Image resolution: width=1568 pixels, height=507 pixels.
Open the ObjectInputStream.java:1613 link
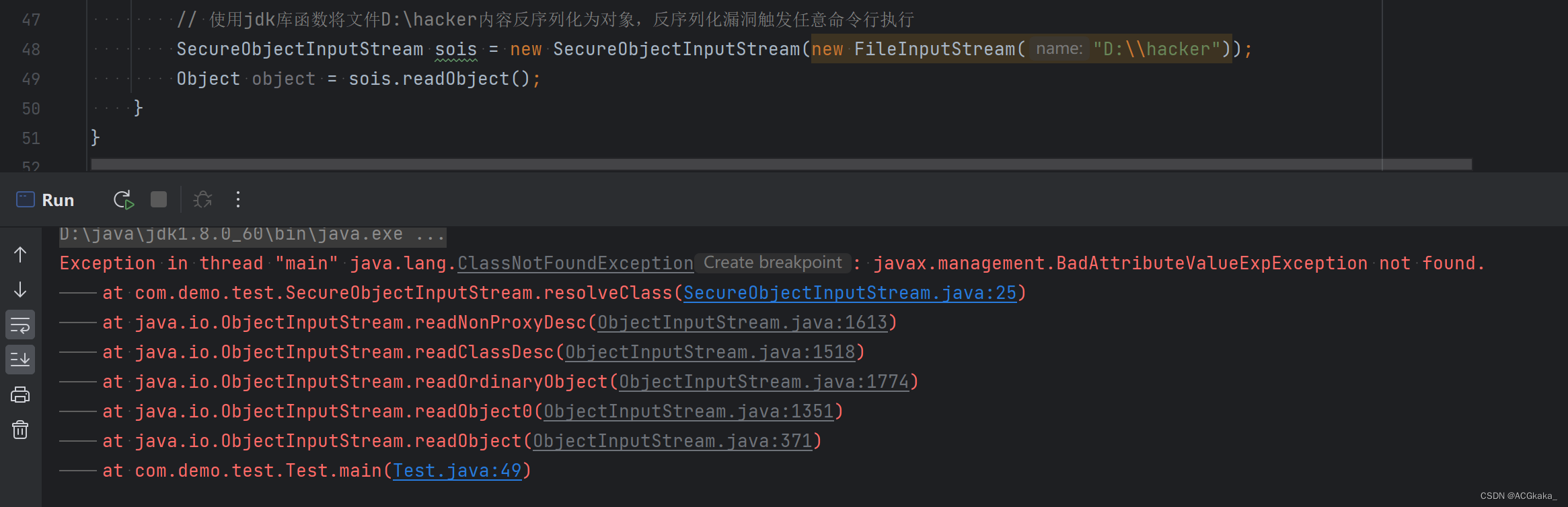[x=743, y=323]
